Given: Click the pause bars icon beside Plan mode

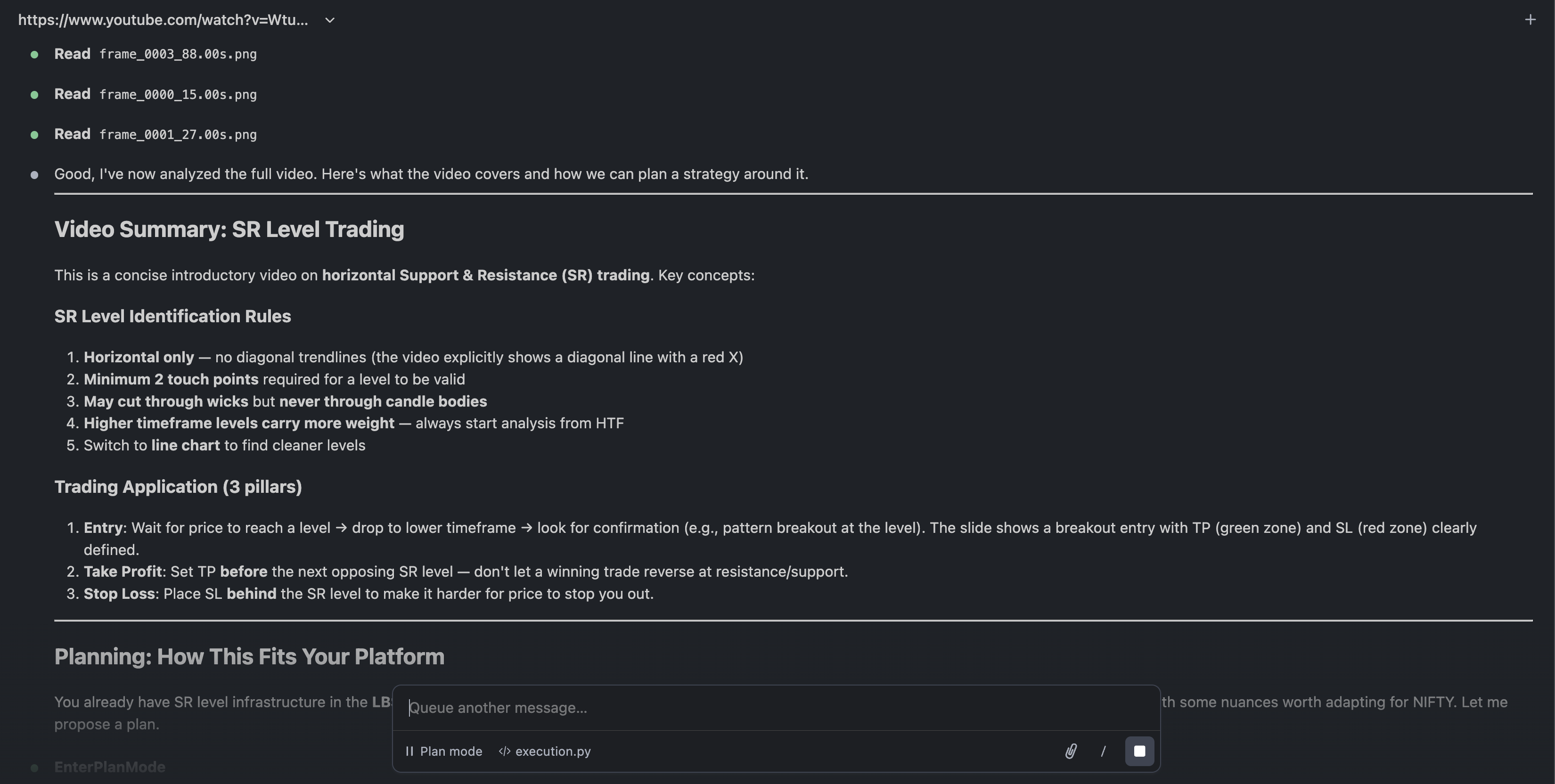Looking at the screenshot, I should tap(409, 751).
